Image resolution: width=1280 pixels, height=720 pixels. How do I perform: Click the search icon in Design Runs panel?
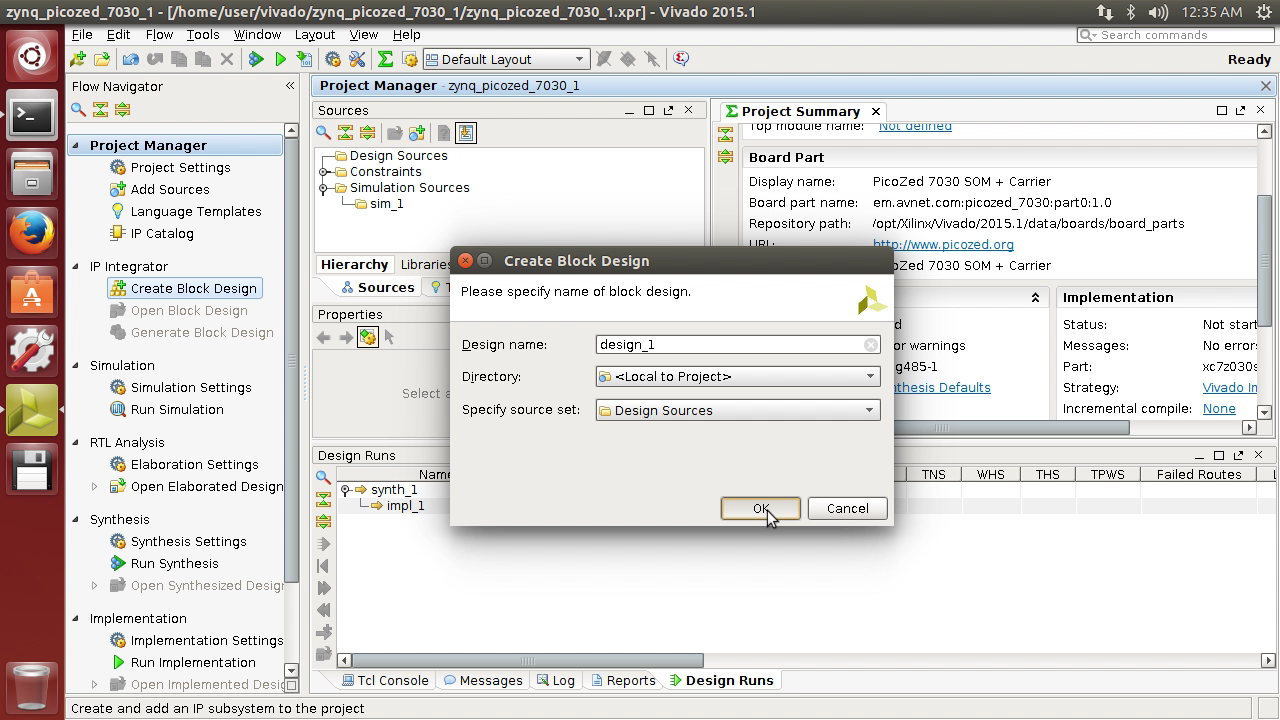[323, 478]
